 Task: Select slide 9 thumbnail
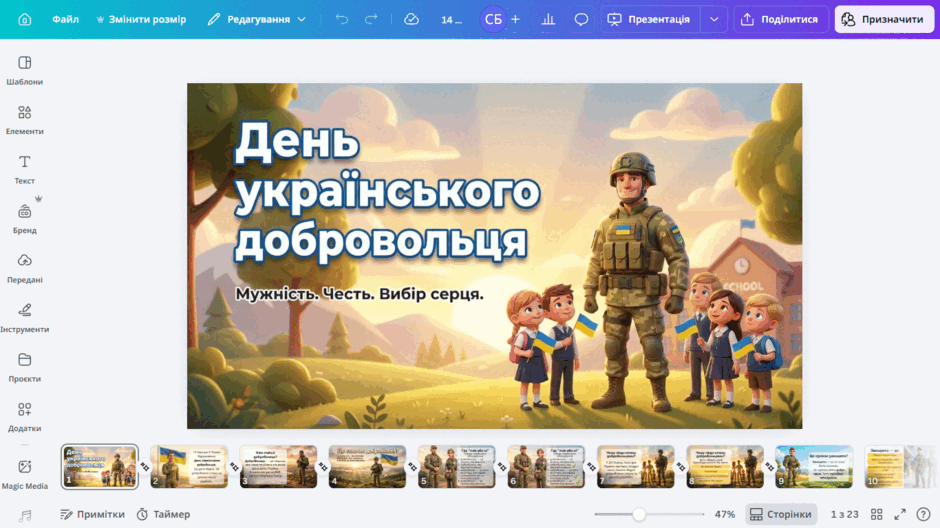[x=814, y=466]
